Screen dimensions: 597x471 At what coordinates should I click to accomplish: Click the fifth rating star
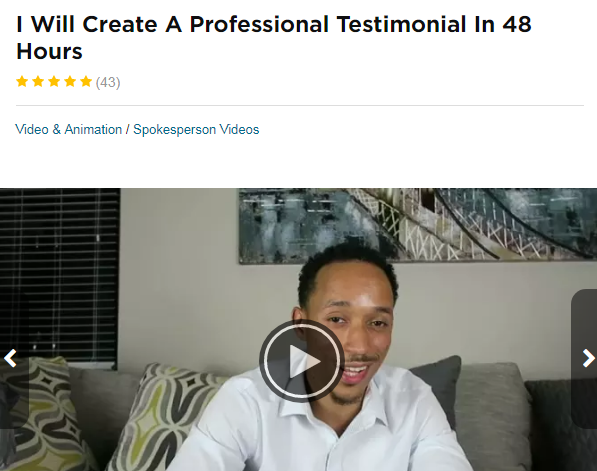tap(86, 81)
